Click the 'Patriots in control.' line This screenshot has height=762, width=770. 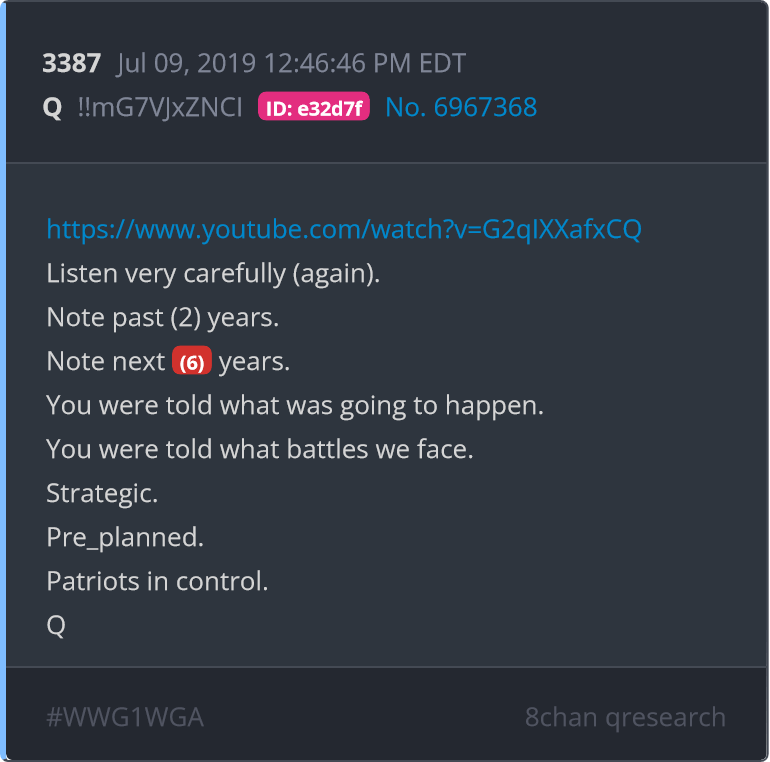point(157,581)
